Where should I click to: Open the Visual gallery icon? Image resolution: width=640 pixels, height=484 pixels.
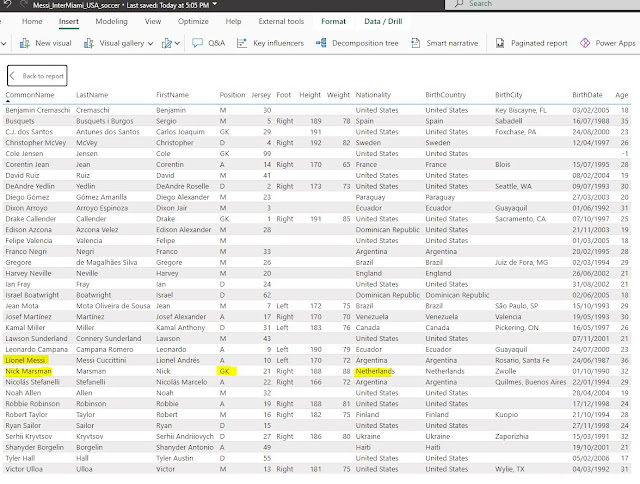89,43
